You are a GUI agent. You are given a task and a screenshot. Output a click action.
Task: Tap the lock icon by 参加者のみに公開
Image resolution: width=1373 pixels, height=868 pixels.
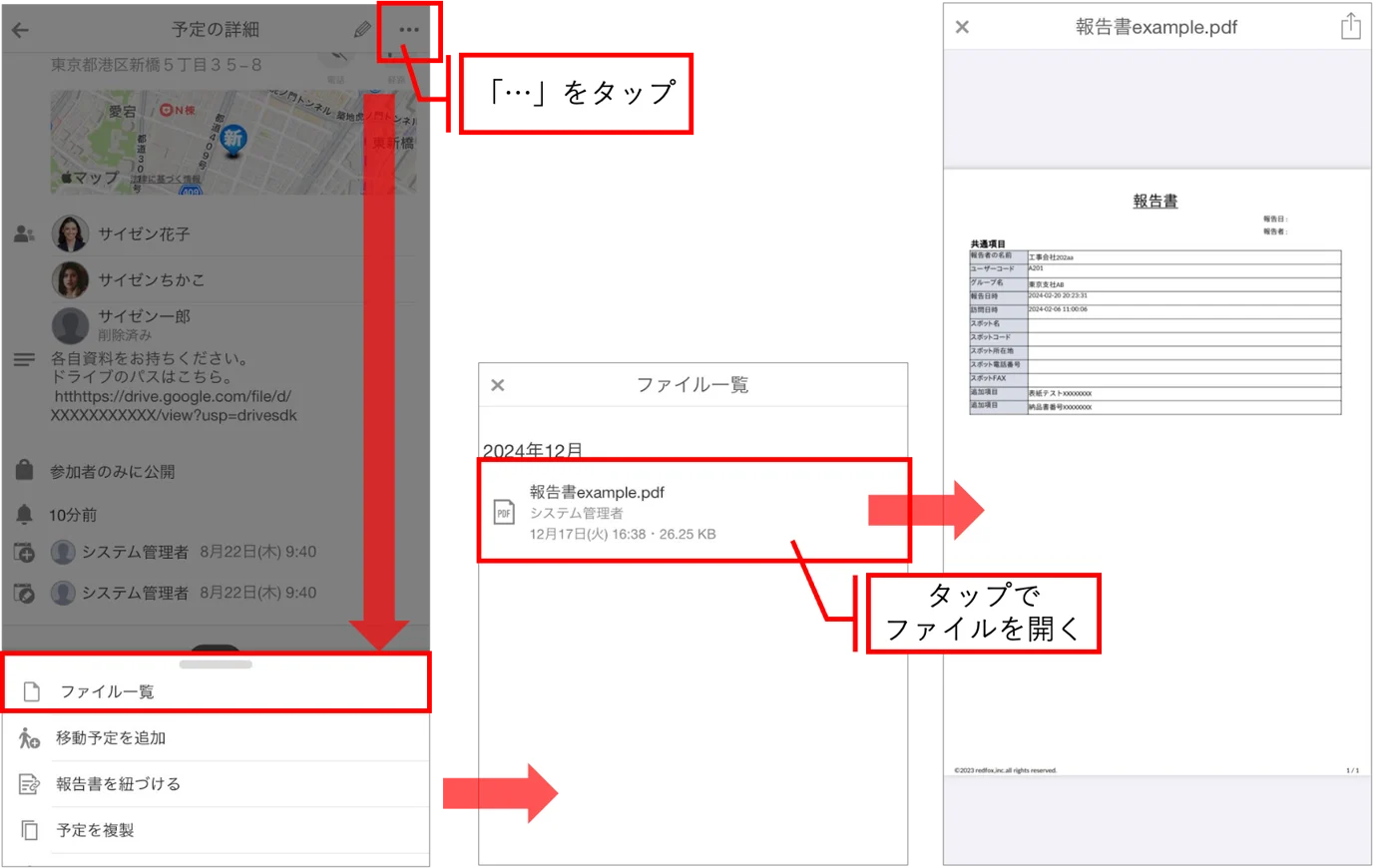click(x=24, y=470)
